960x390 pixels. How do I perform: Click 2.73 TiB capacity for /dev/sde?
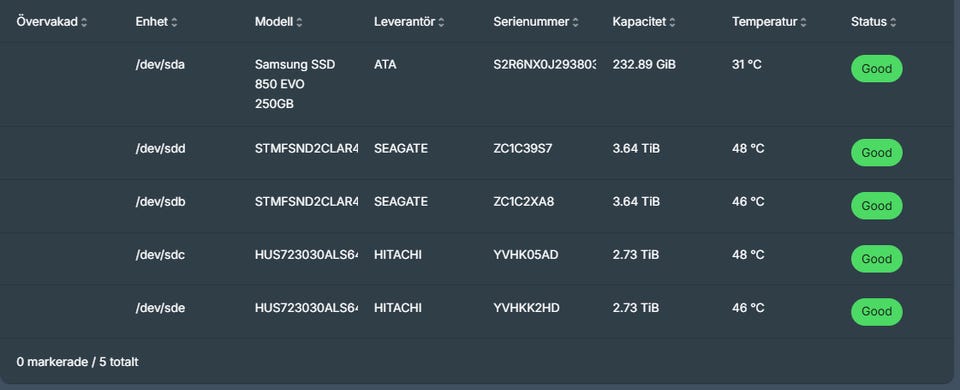636,308
